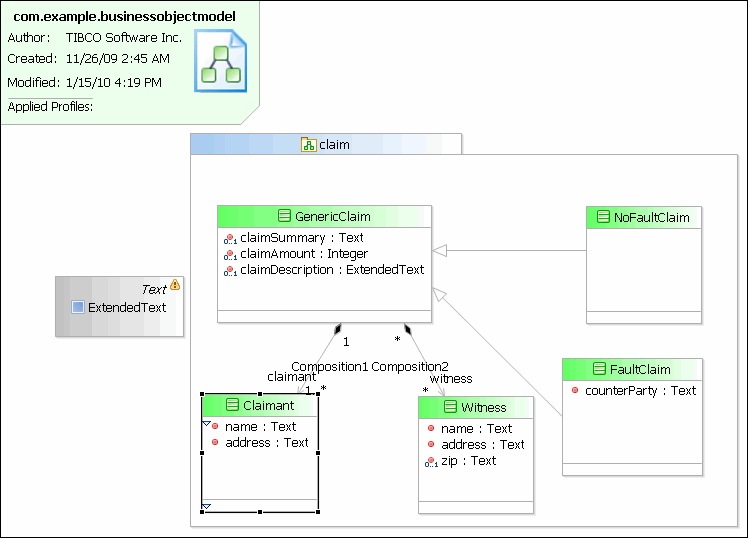Click the FaultClaim class icon
748x538 pixels.
pos(599,369)
